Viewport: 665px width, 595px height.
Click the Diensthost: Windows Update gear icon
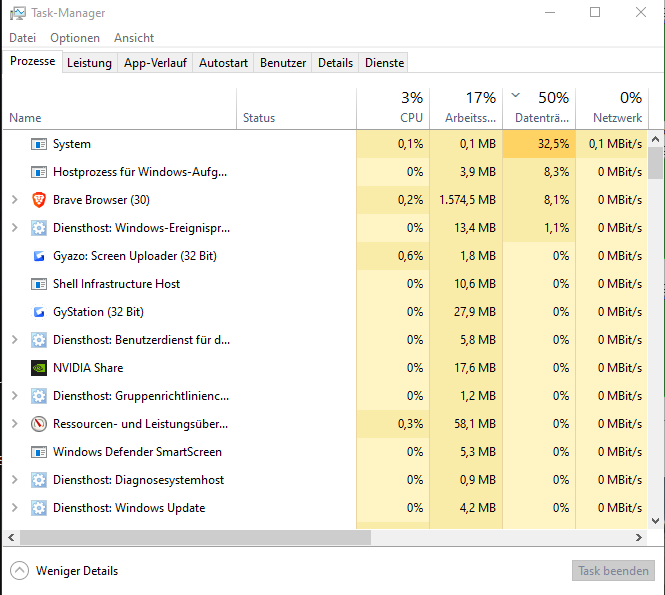39,508
